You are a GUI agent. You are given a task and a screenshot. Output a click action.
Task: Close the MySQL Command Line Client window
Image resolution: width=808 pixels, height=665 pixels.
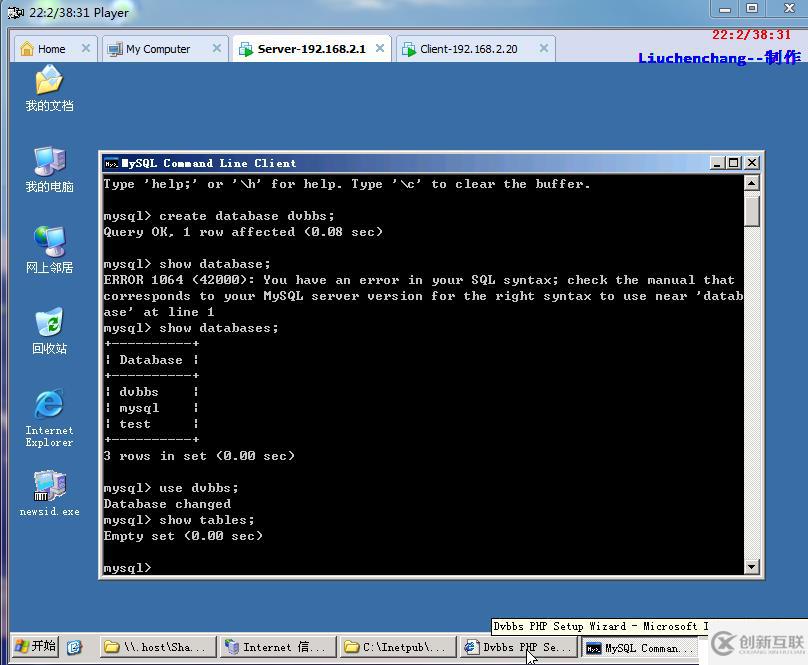click(752, 163)
